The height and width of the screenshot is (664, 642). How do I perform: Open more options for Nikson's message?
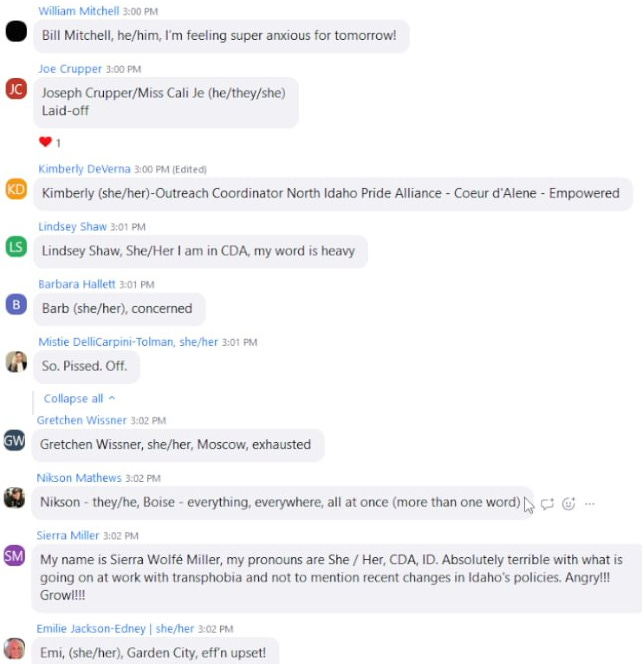point(589,504)
